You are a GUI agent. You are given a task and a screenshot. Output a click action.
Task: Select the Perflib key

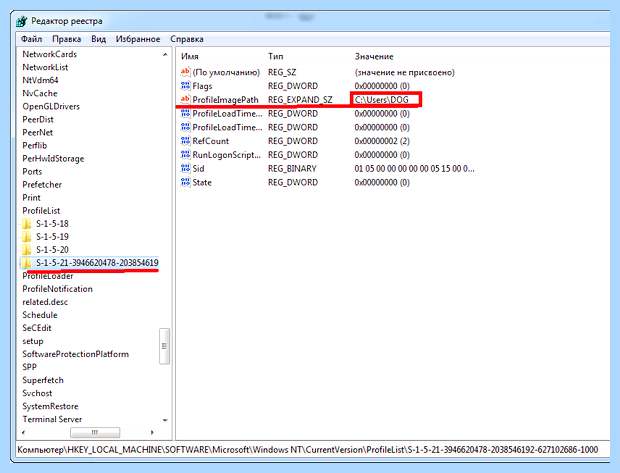35,146
